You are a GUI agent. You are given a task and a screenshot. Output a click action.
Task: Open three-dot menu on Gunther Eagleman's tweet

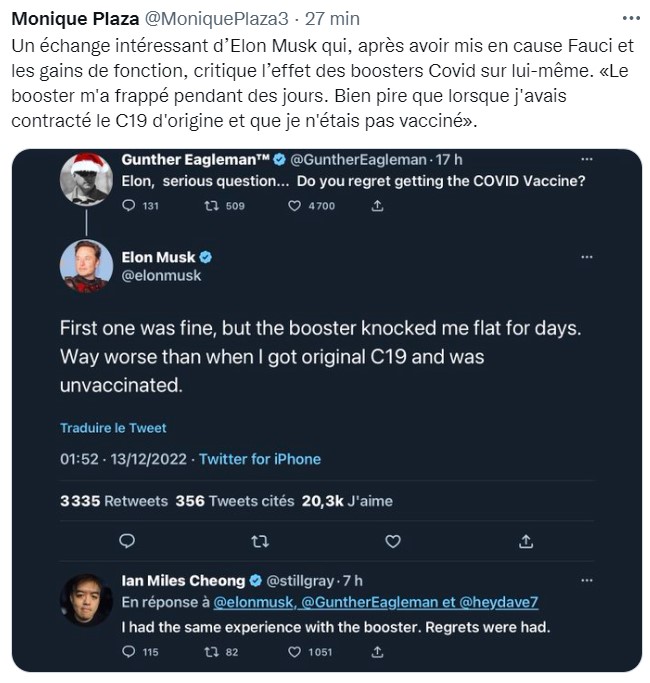pyautogui.click(x=587, y=159)
